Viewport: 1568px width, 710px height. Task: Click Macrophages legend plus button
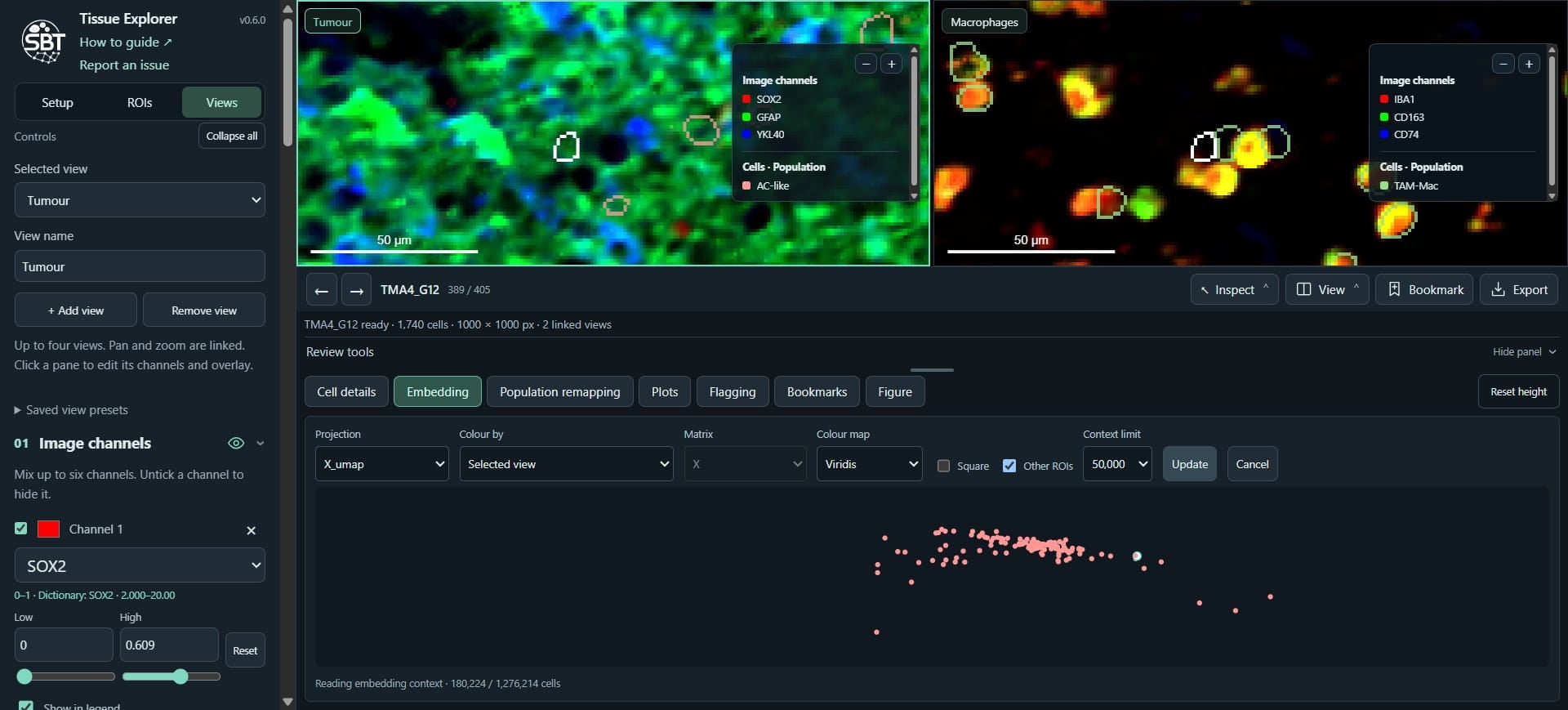(x=1529, y=64)
